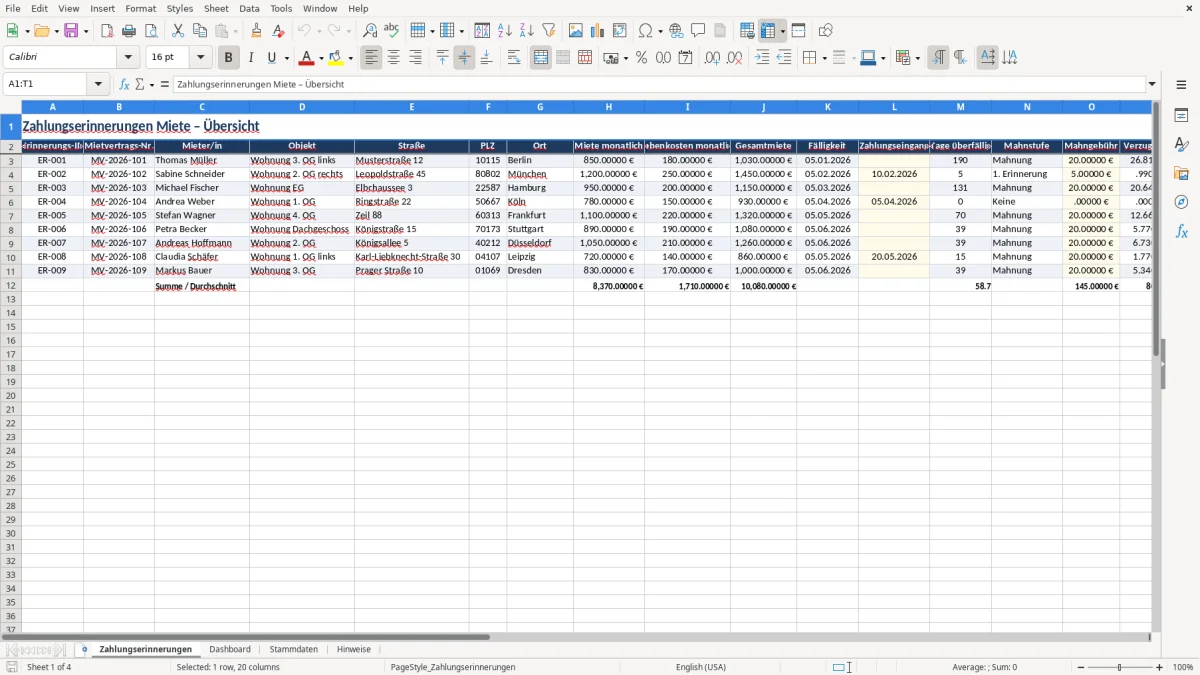Click the Cut scissors icon
The width and height of the screenshot is (1200, 675).
178,31
